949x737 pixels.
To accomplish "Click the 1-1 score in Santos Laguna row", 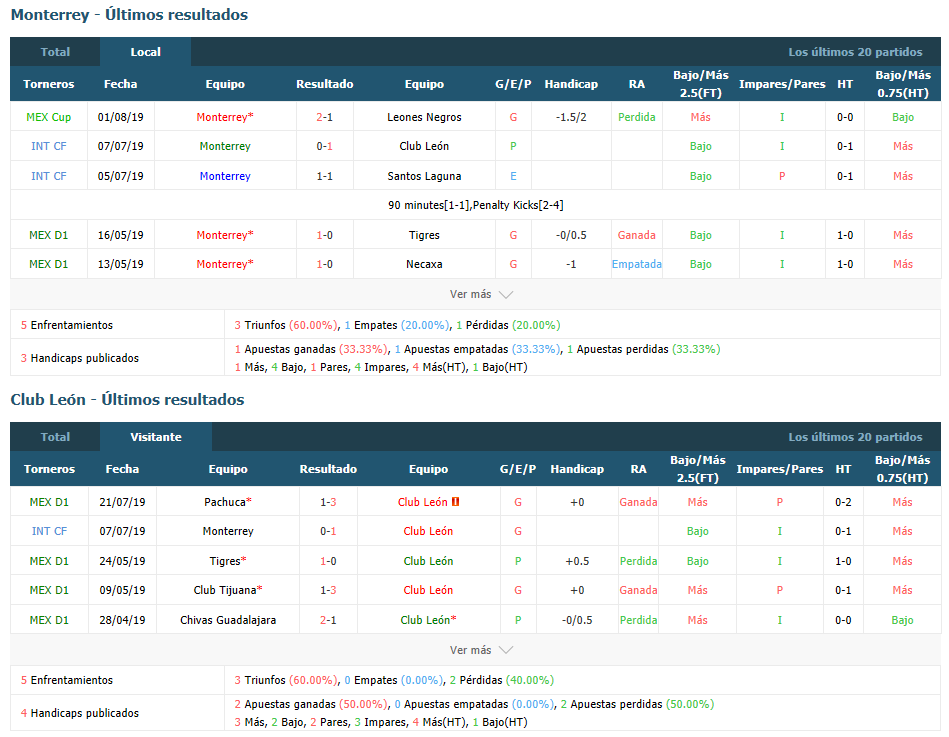I will click(x=324, y=176).
